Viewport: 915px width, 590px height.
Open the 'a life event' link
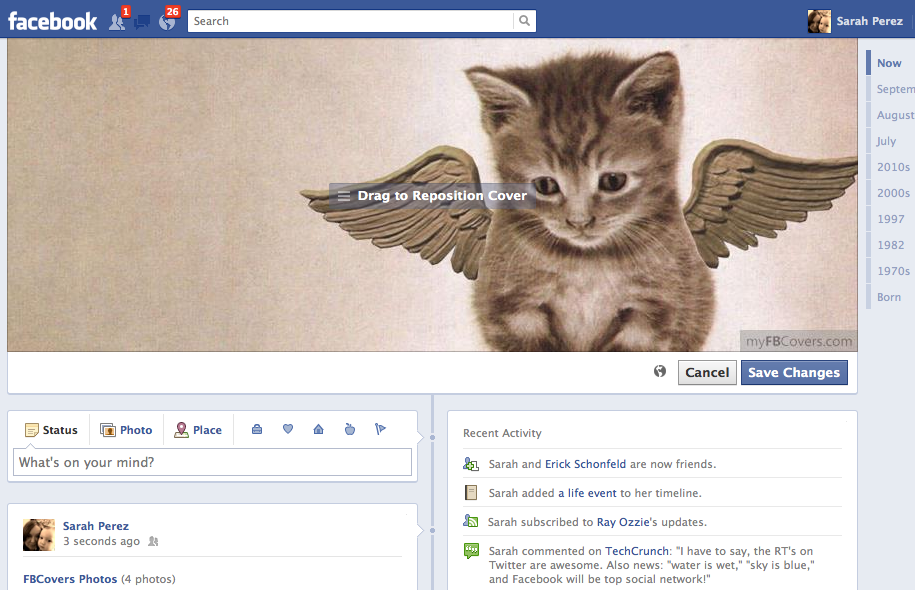point(587,493)
